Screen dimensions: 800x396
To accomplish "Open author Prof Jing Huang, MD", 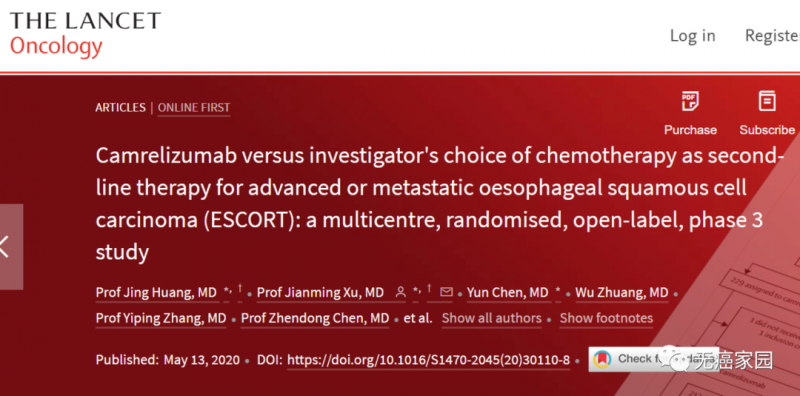I will coord(156,293).
